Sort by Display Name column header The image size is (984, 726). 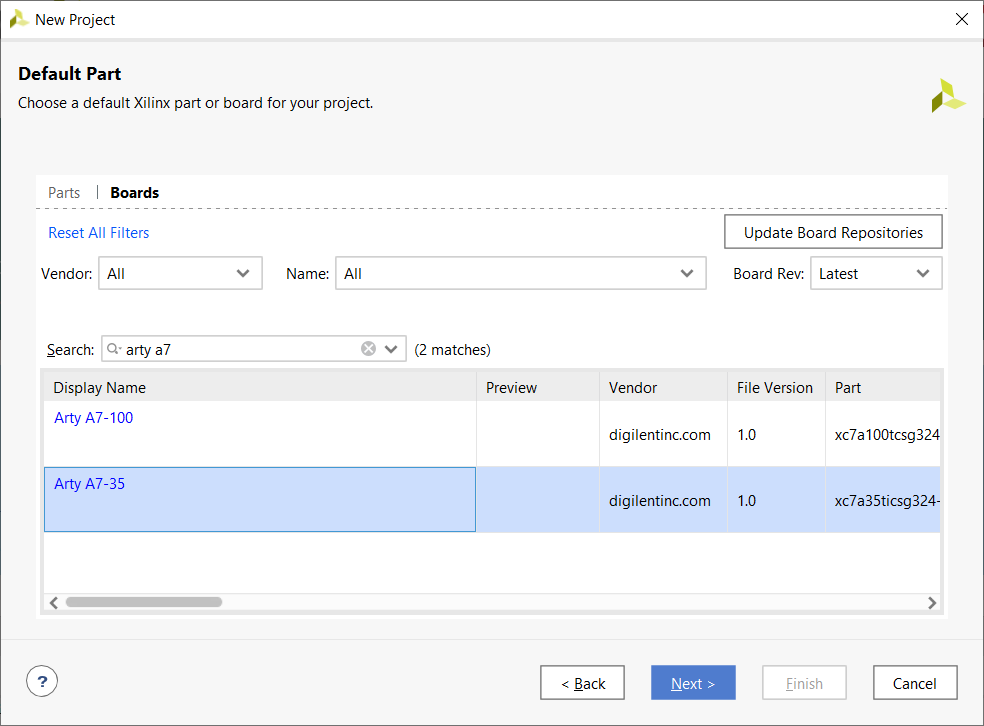(260, 388)
